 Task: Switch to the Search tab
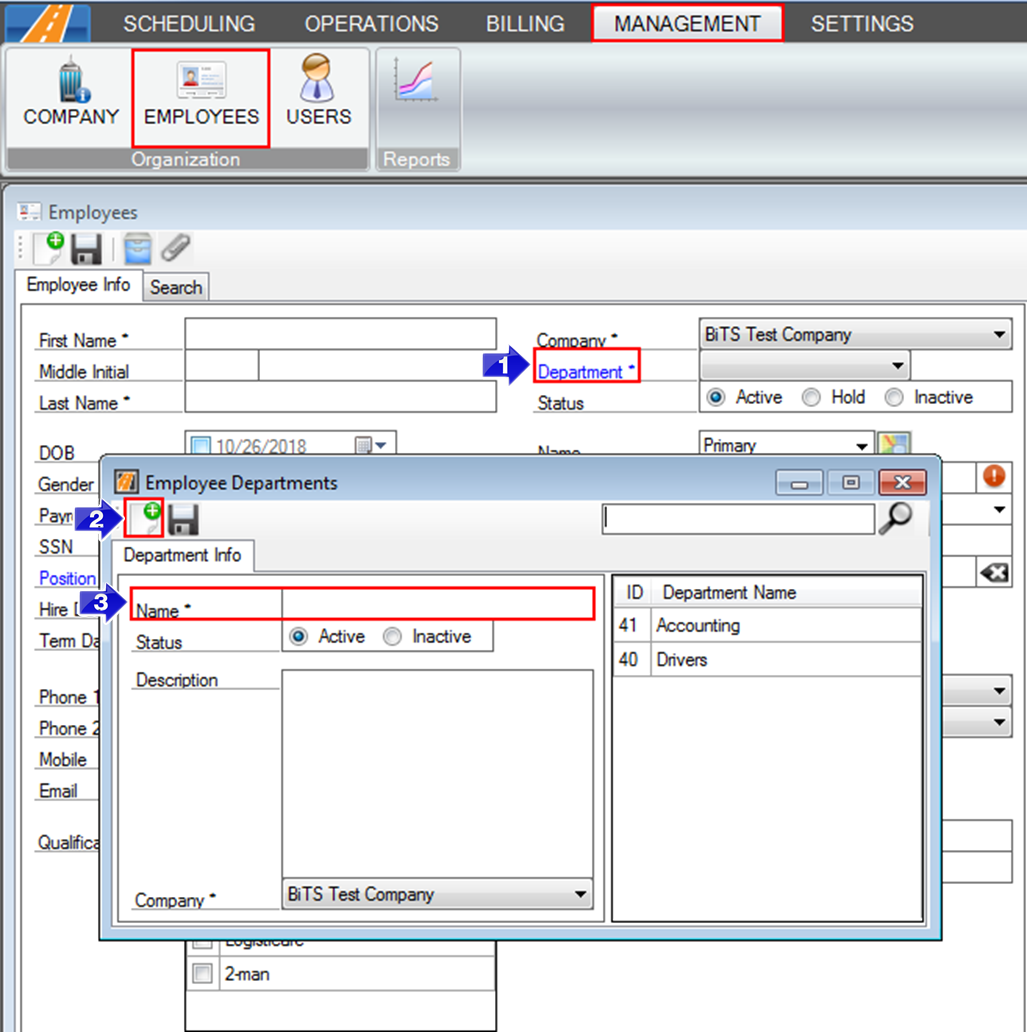pyautogui.click(x=176, y=287)
